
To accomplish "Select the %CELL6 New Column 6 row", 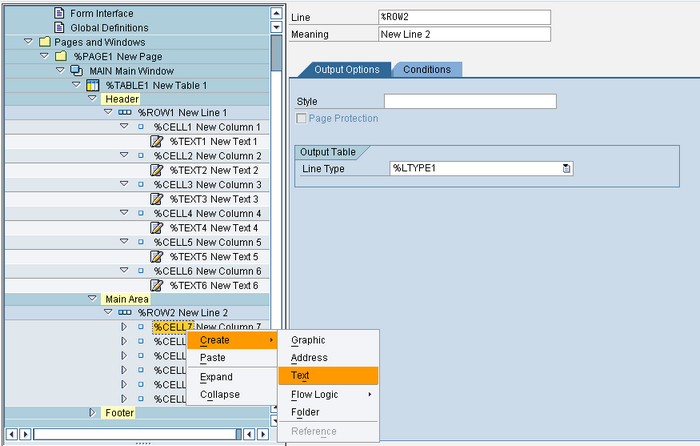I will tap(137, 271).
